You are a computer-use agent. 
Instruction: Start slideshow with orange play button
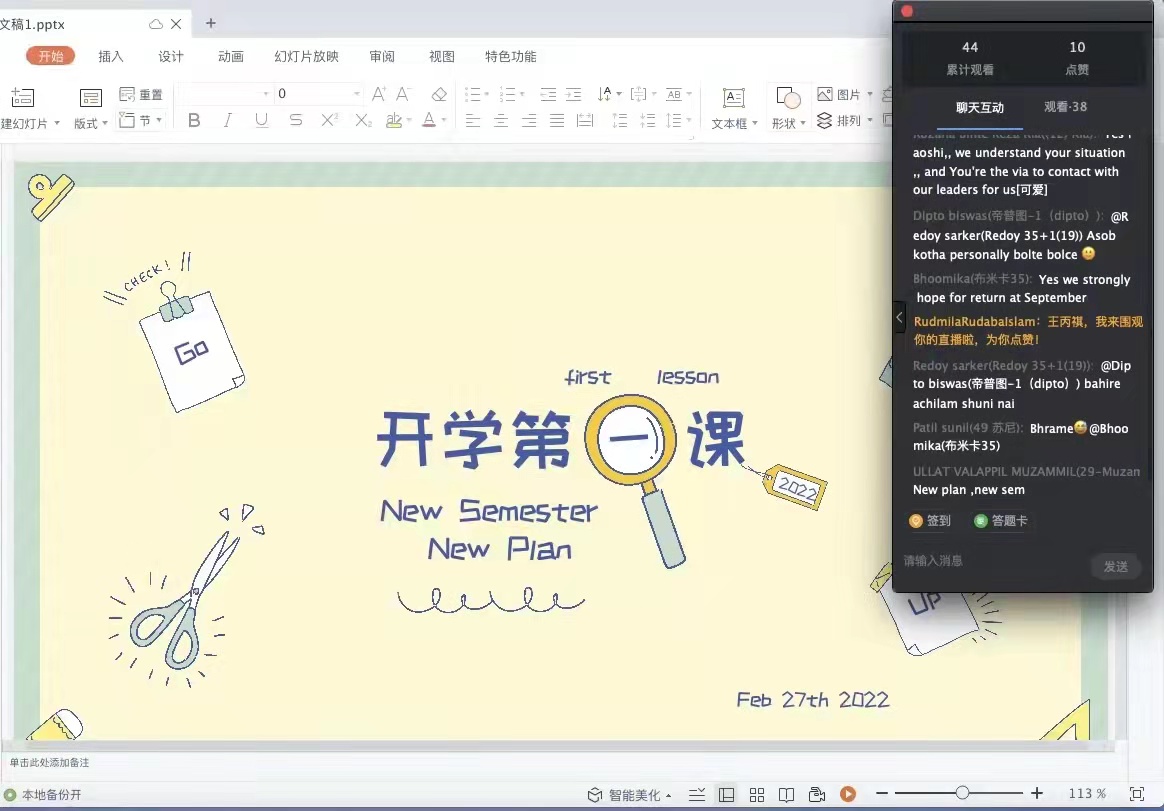coord(848,794)
